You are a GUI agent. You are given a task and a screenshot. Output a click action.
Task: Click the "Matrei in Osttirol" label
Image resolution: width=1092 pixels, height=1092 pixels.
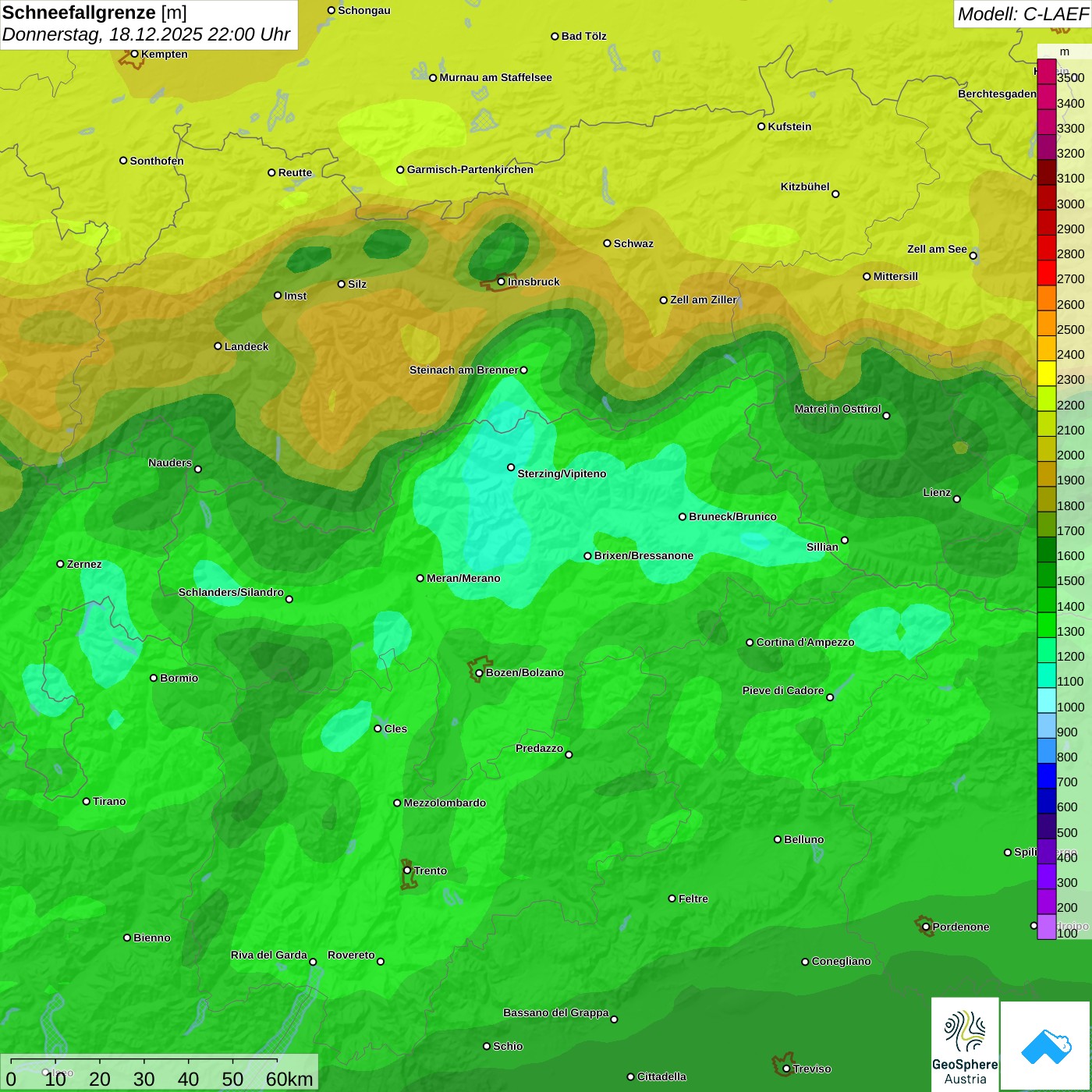(x=838, y=409)
